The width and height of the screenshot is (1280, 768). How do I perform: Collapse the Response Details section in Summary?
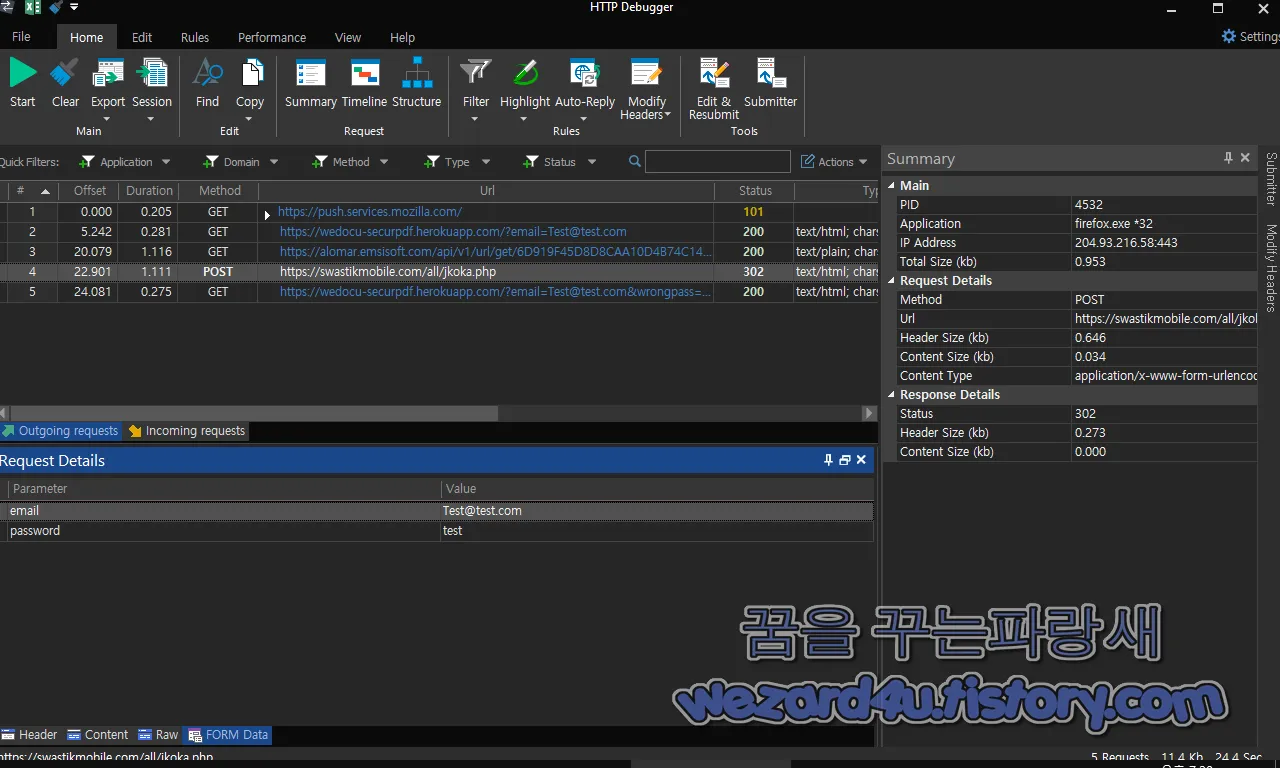pyautogui.click(x=893, y=394)
